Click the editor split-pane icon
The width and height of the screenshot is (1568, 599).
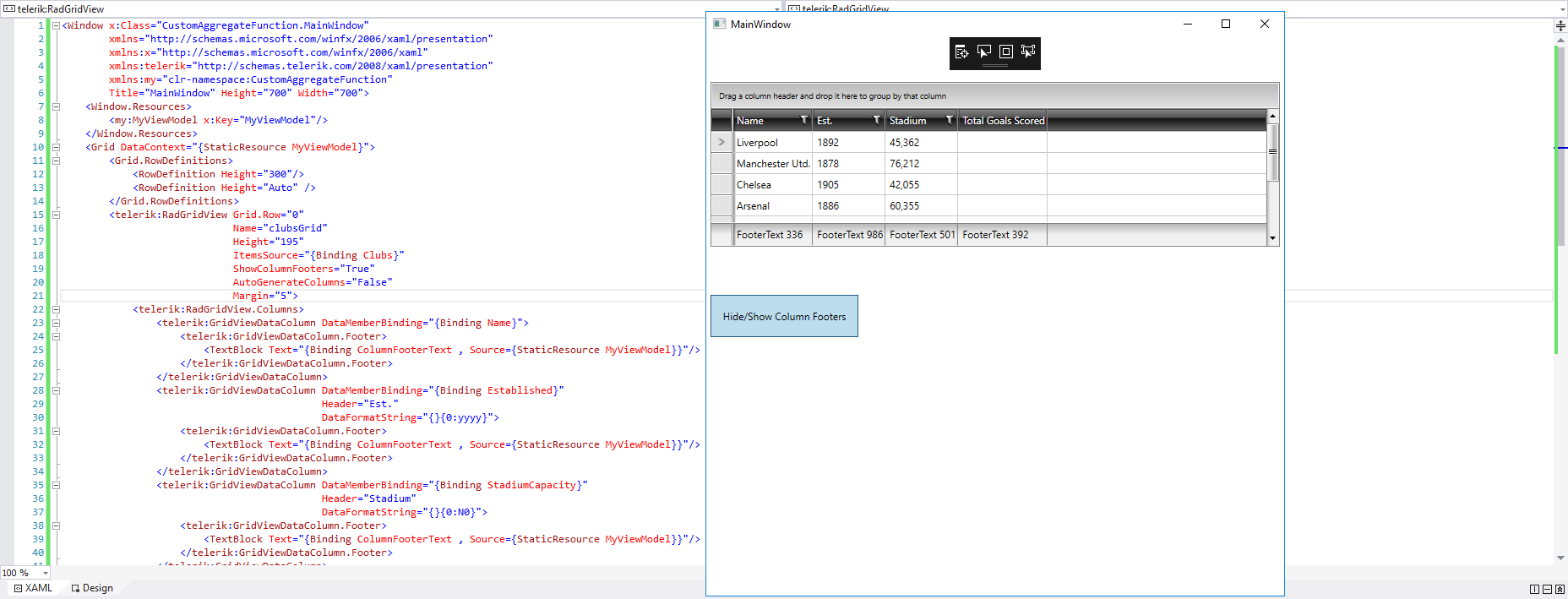pyautogui.click(x=1560, y=25)
